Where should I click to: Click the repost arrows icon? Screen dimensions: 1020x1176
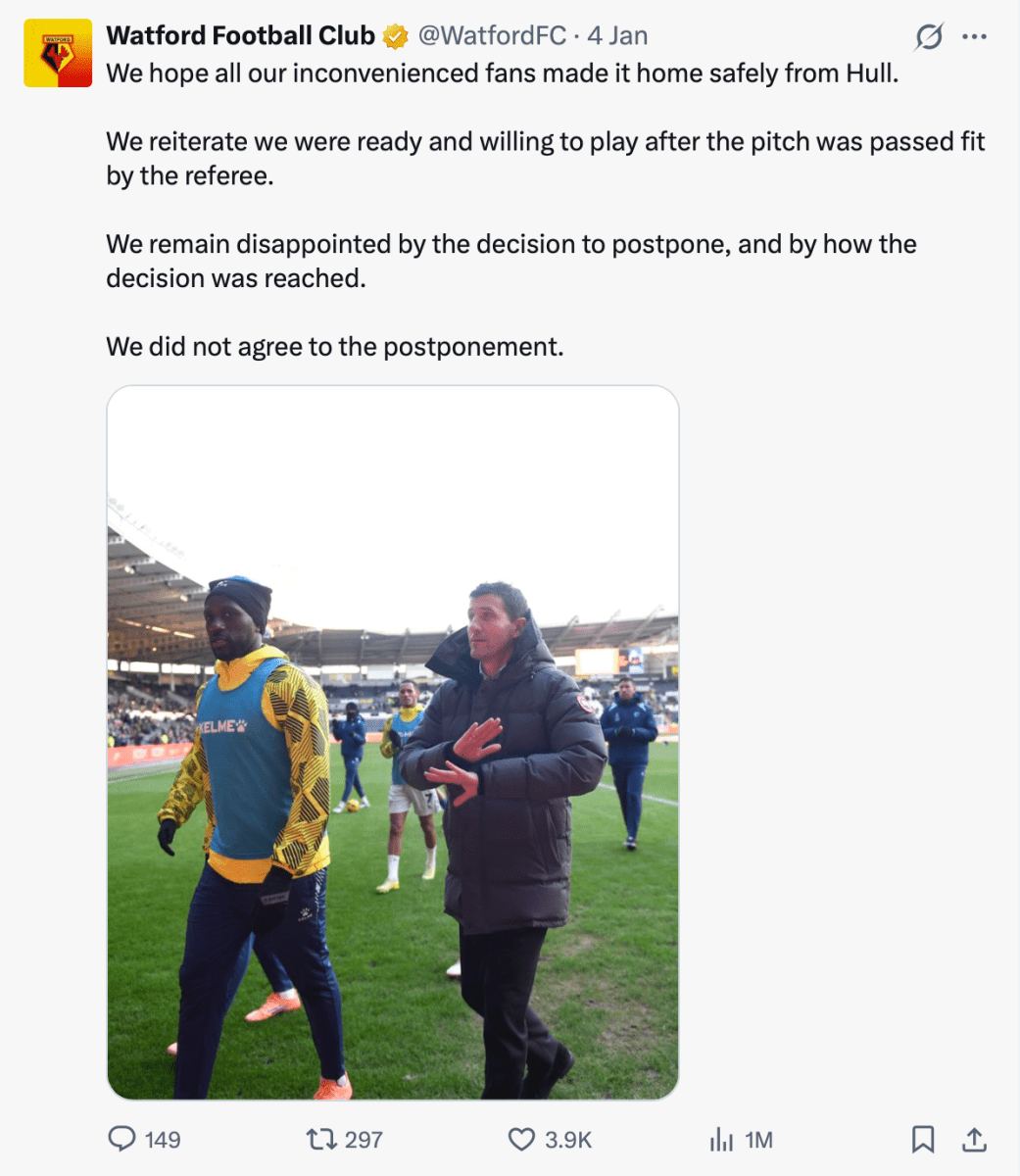321,1139
